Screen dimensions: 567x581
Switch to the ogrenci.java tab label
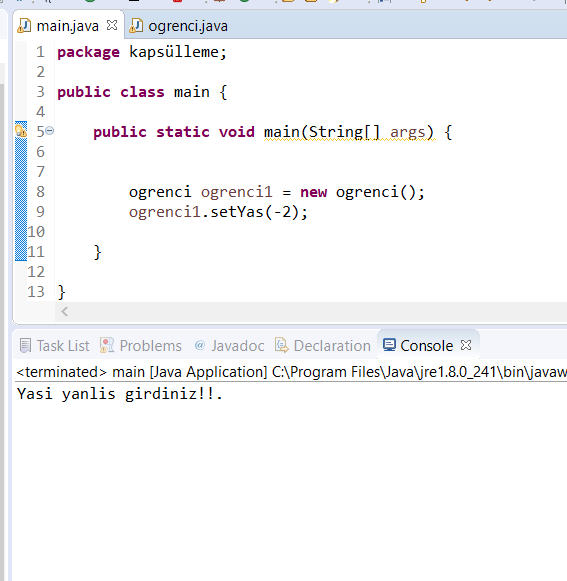[x=188, y=26]
